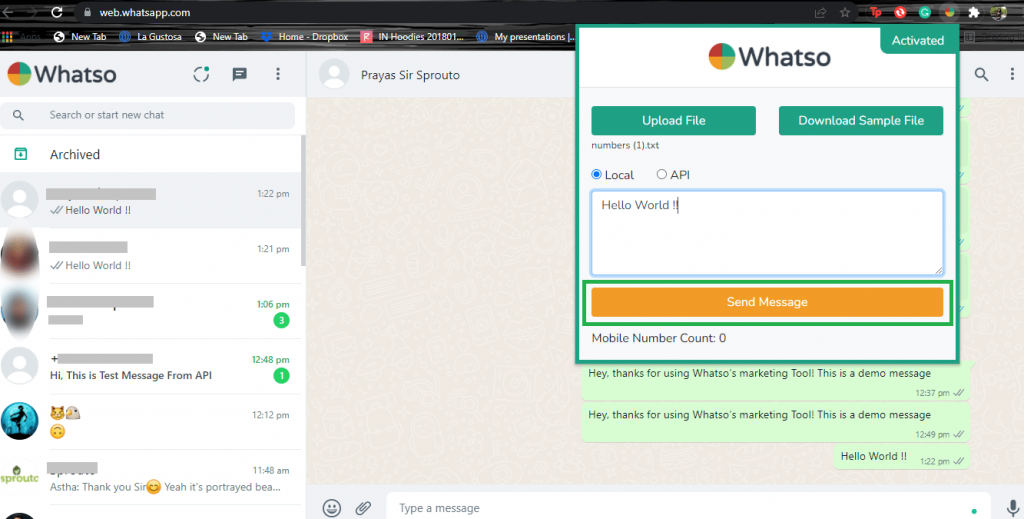Click the numbers (1).txt file name
This screenshot has height=519, width=1024.
pos(625,146)
